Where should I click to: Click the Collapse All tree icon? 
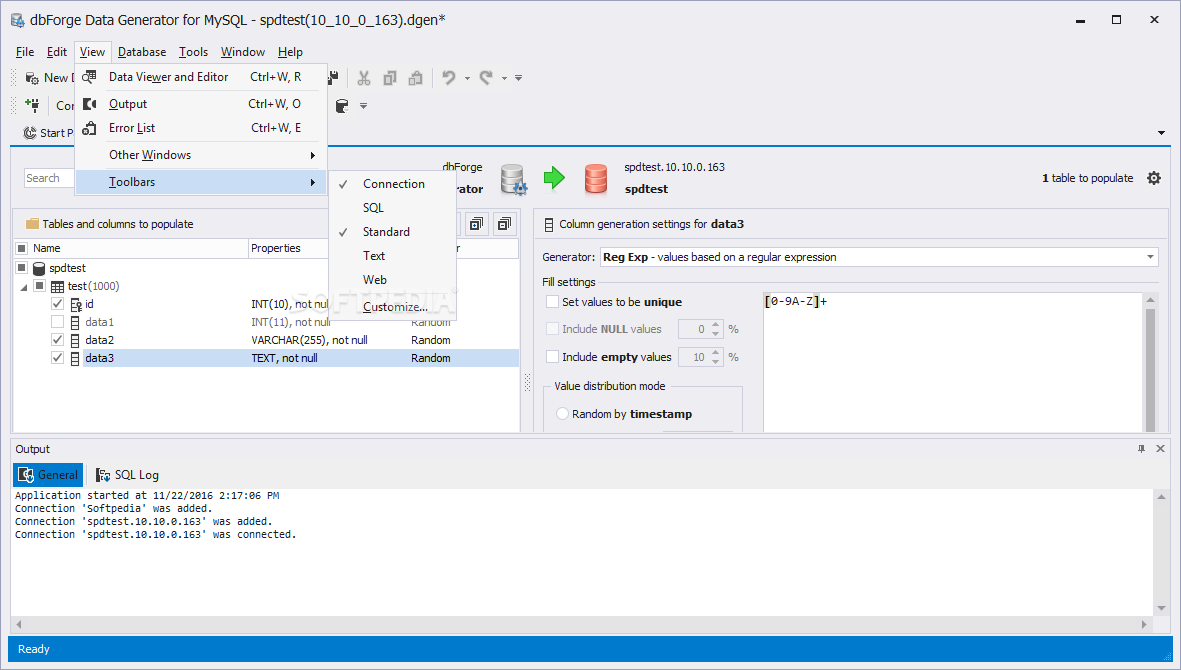click(504, 224)
